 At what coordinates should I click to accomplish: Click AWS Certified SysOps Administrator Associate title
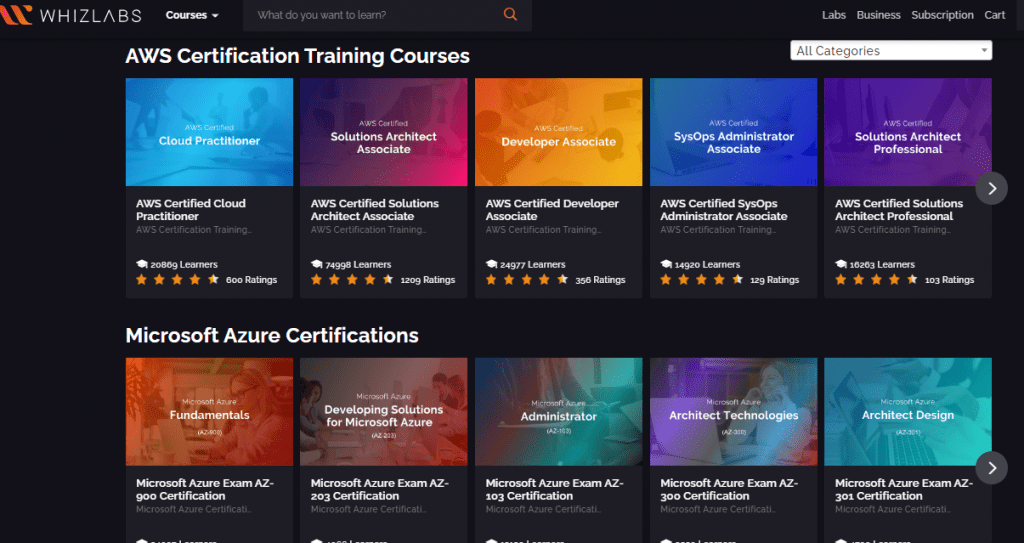tap(724, 210)
